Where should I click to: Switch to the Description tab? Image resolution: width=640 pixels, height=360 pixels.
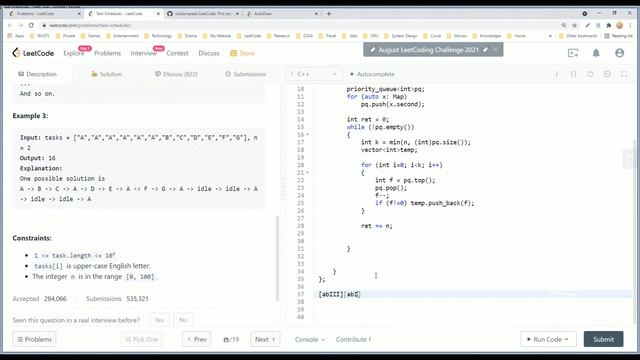coord(37,74)
